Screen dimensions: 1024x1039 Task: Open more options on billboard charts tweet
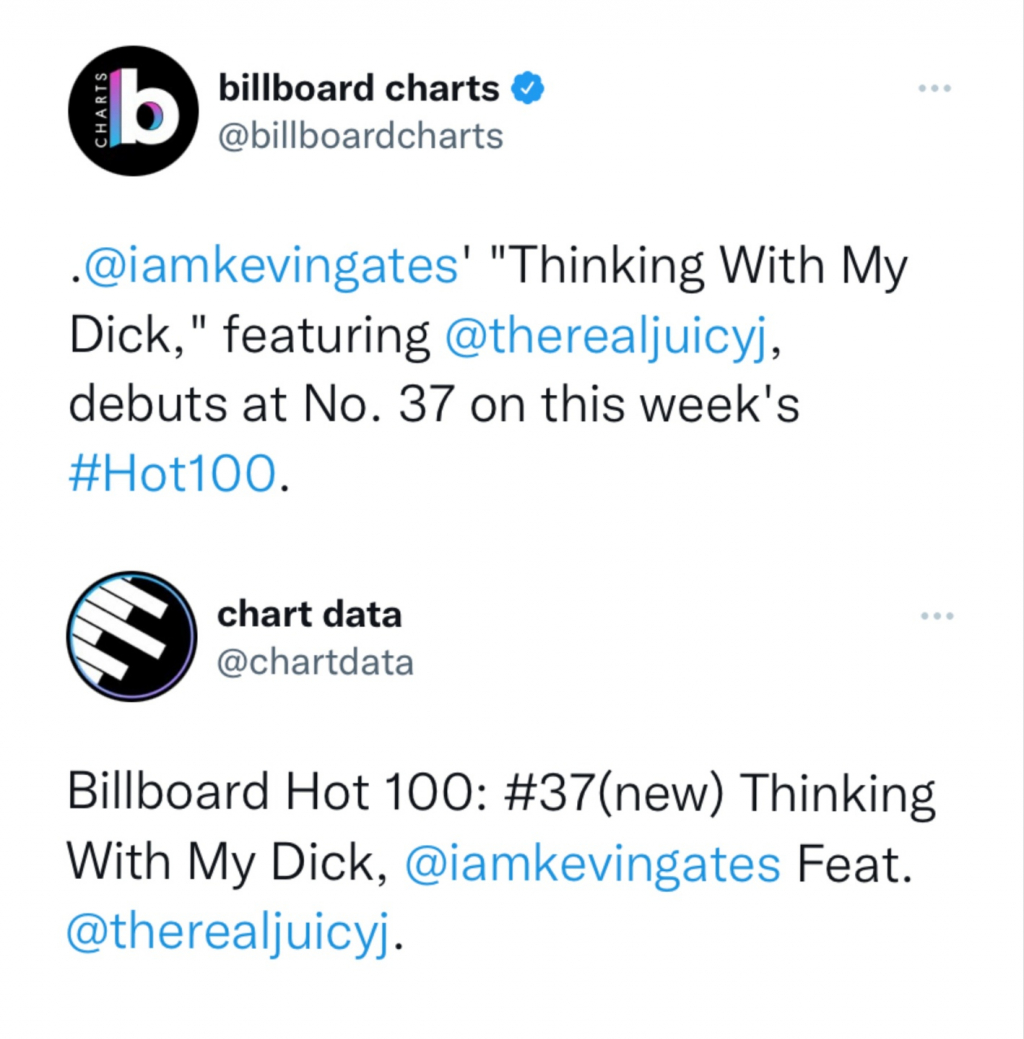(937, 89)
